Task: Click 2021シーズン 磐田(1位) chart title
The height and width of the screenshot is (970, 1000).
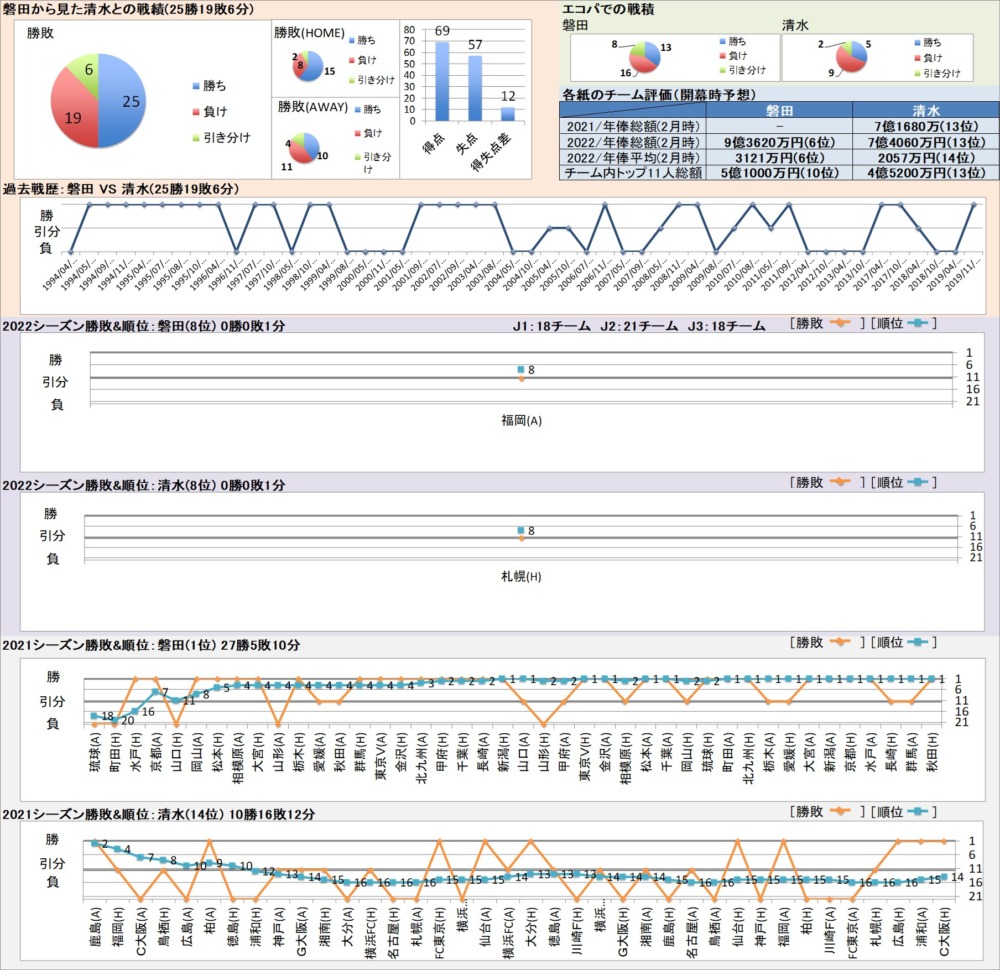Action: tap(150, 645)
